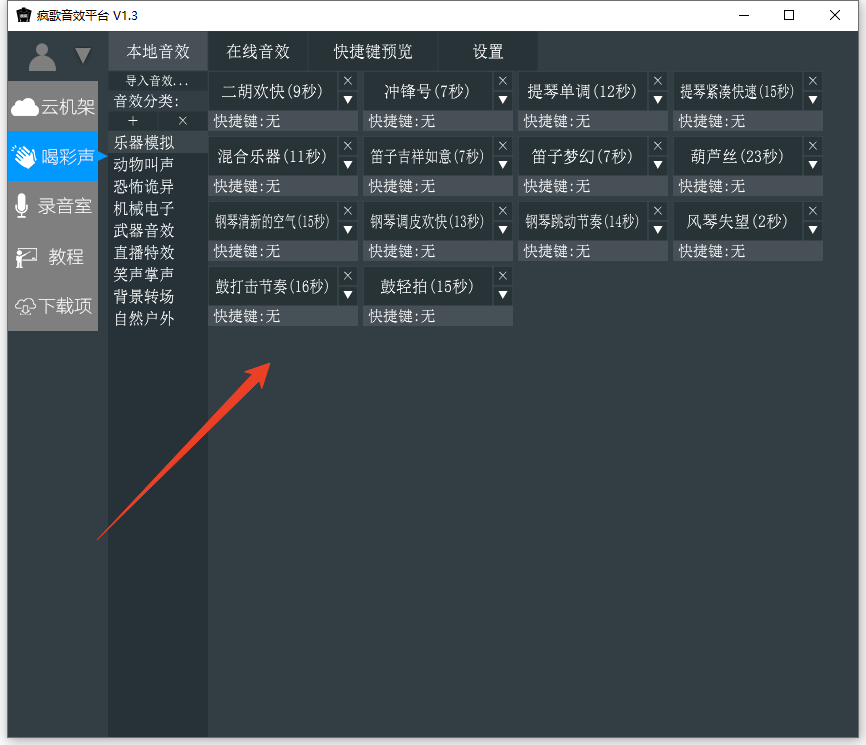
Task: Click the + to add a sound category
Action: (133, 120)
